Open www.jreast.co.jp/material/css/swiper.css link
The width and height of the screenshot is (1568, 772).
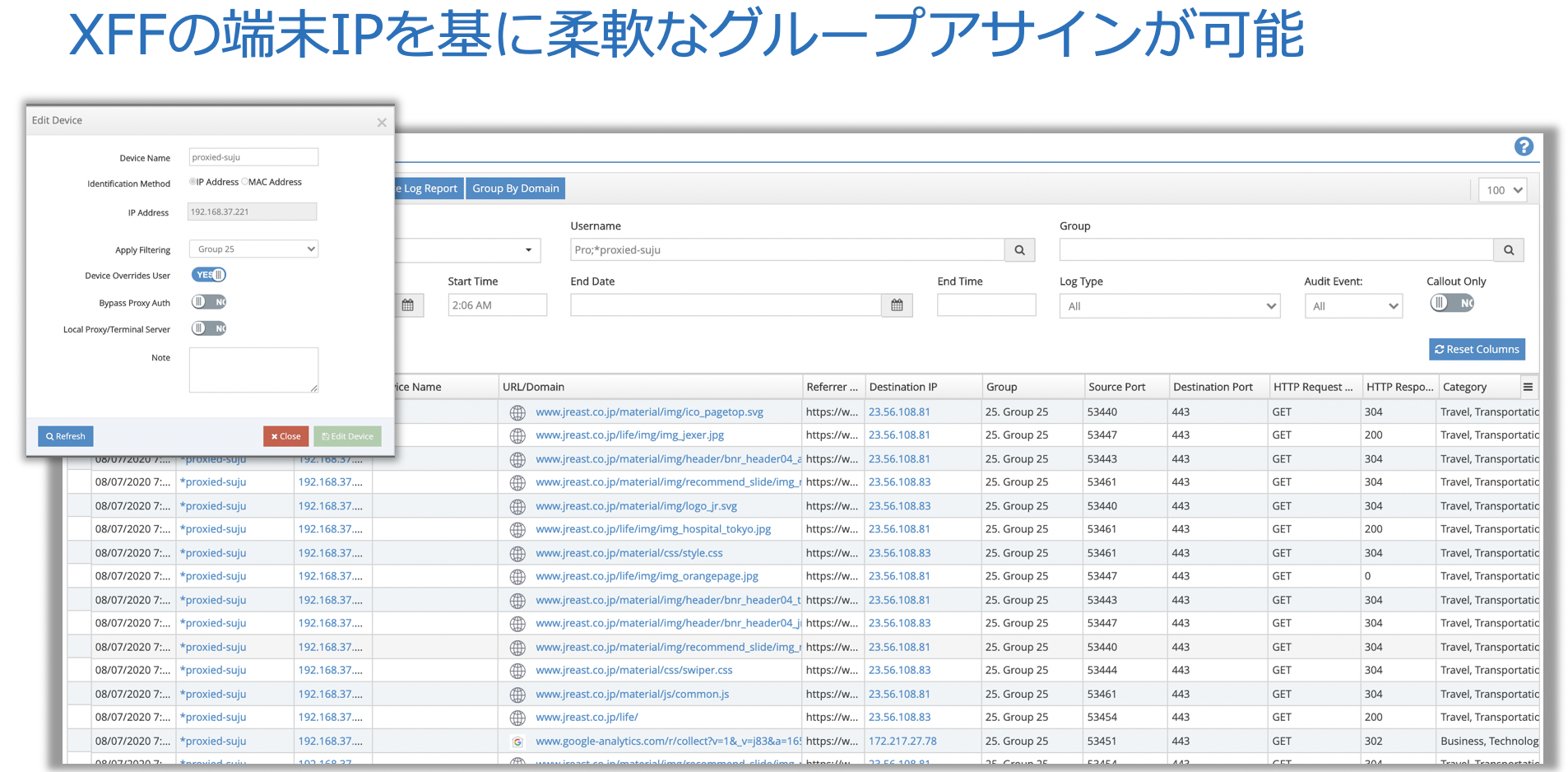click(634, 671)
